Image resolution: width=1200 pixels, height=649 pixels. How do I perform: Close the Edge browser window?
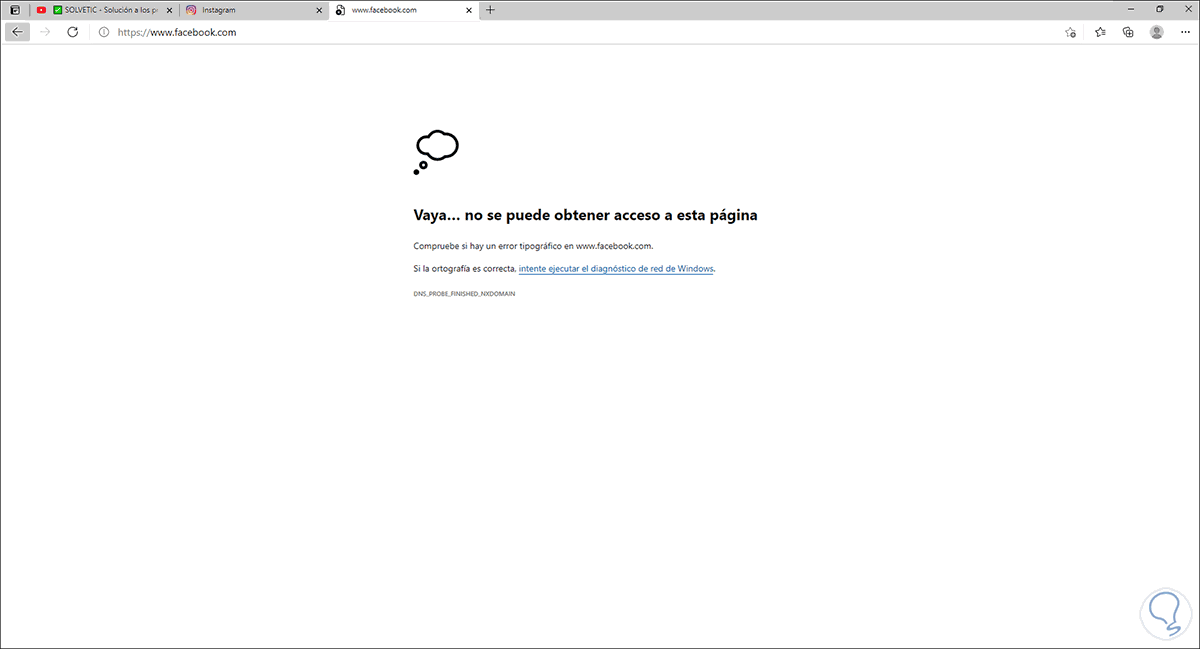click(1187, 9)
